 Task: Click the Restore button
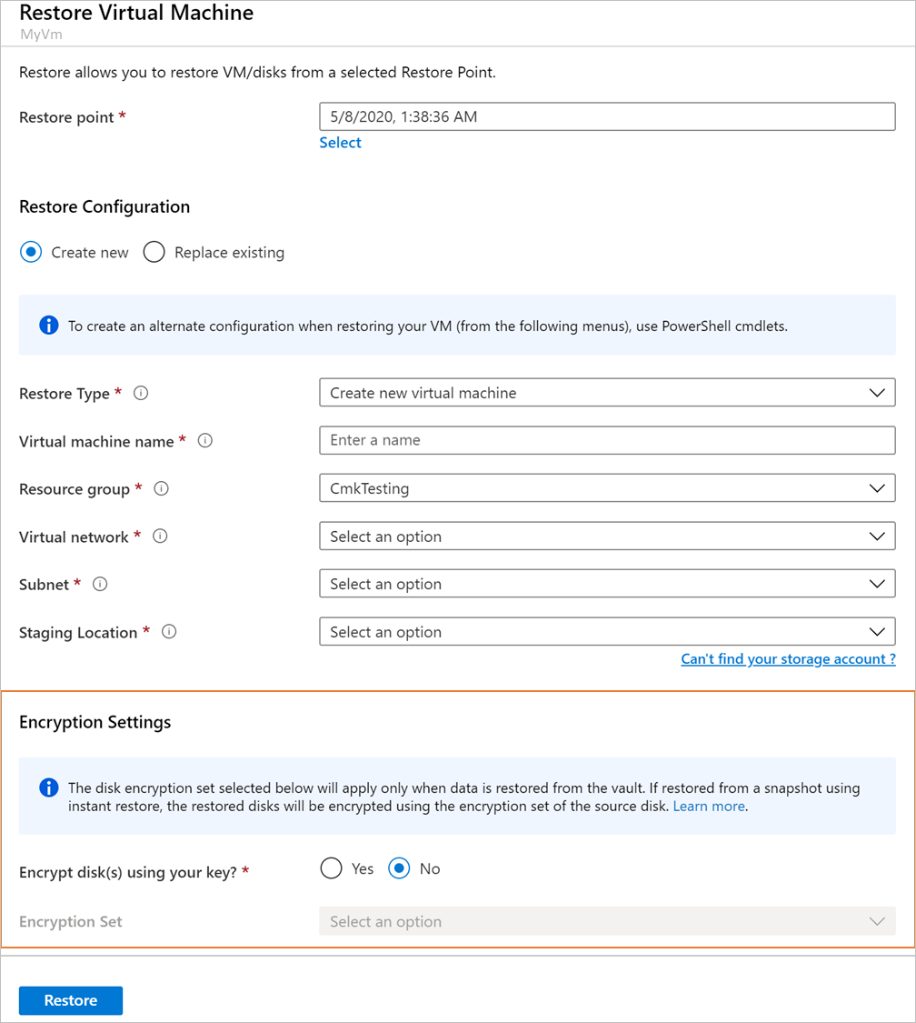coord(71,1000)
